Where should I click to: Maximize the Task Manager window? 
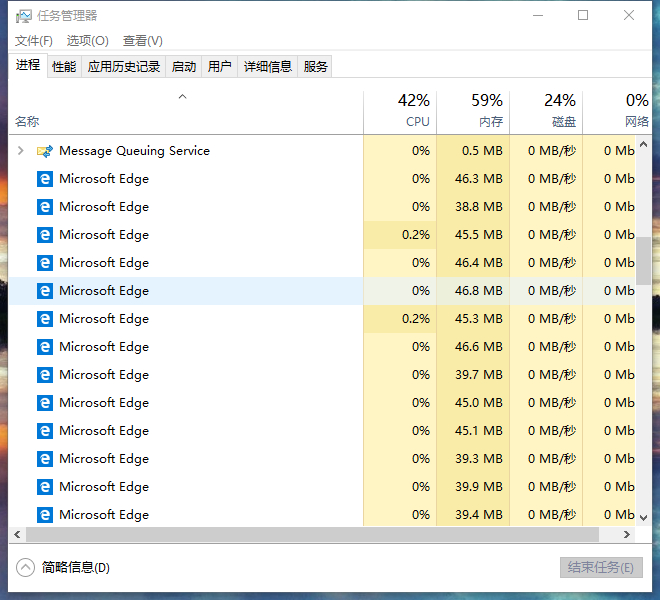[583, 15]
